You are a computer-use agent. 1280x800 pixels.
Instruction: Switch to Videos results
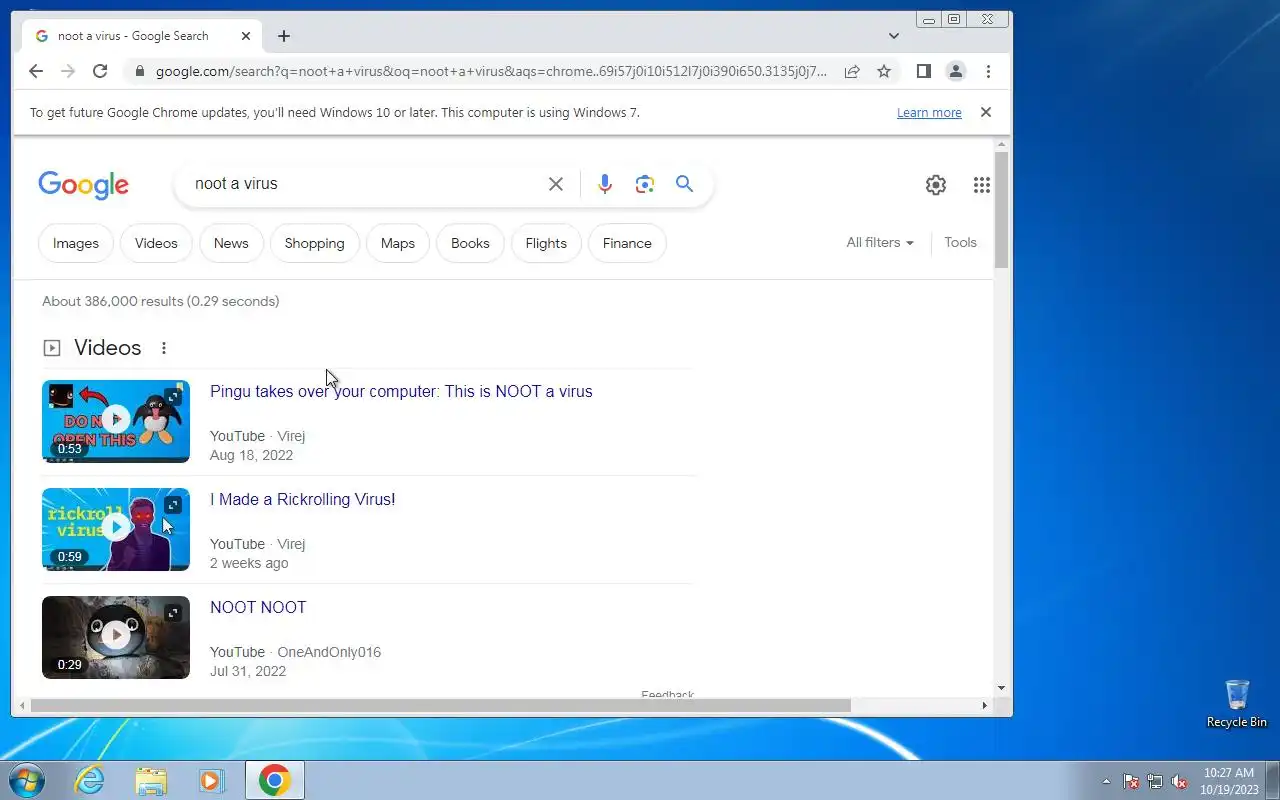point(156,243)
